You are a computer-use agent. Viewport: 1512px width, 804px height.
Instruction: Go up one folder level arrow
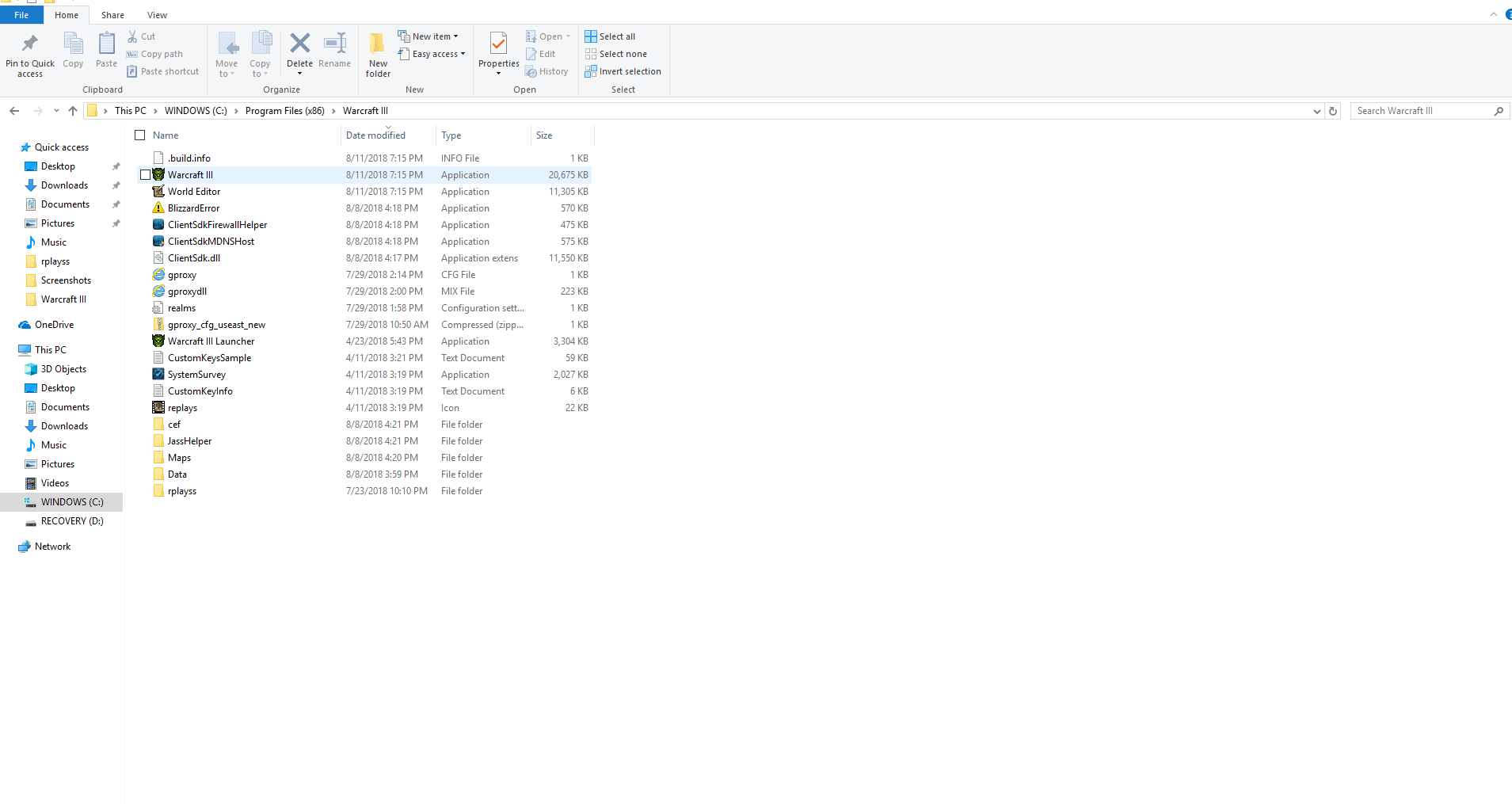click(73, 111)
